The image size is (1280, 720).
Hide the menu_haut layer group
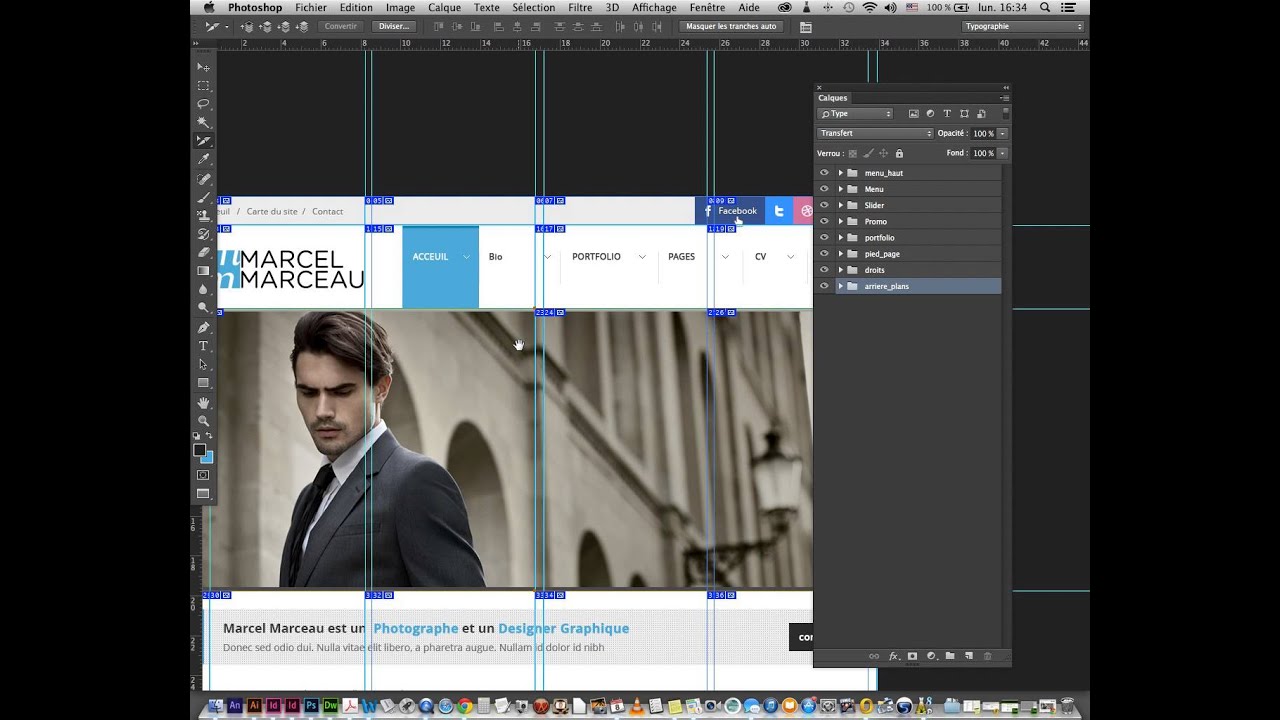coord(824,173)
